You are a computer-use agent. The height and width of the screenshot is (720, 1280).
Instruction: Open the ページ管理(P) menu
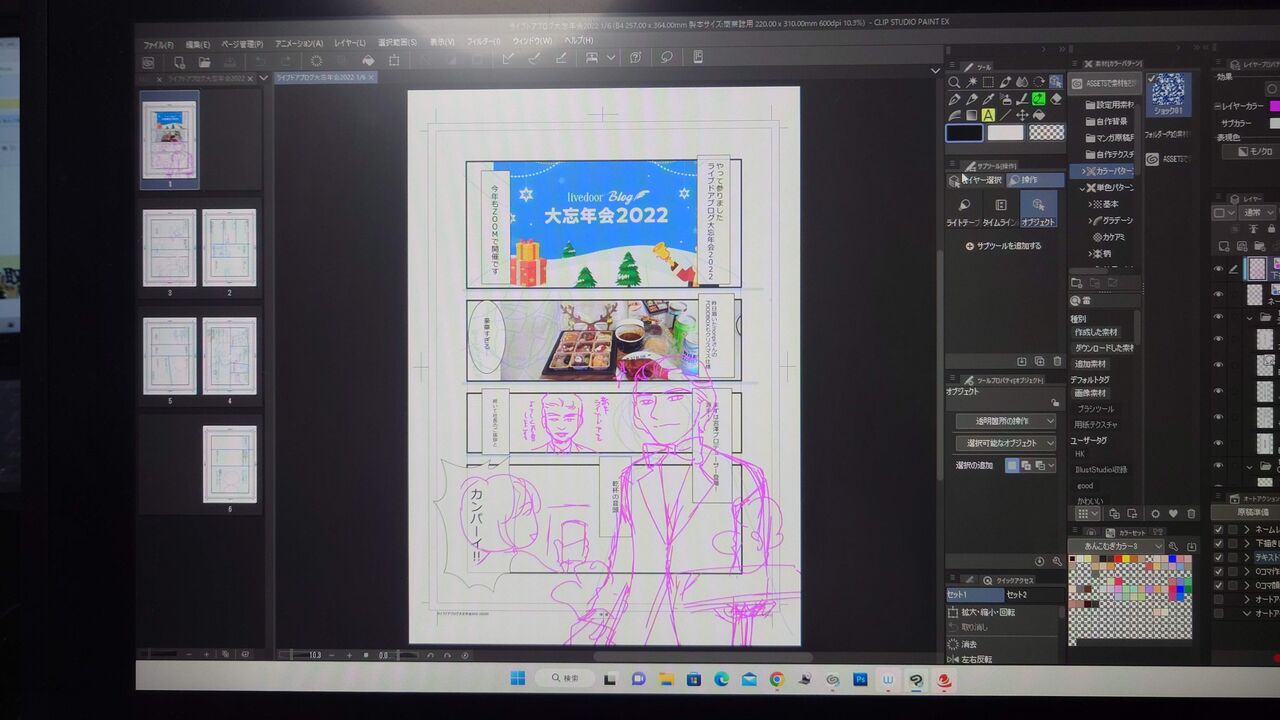(241, 44)
